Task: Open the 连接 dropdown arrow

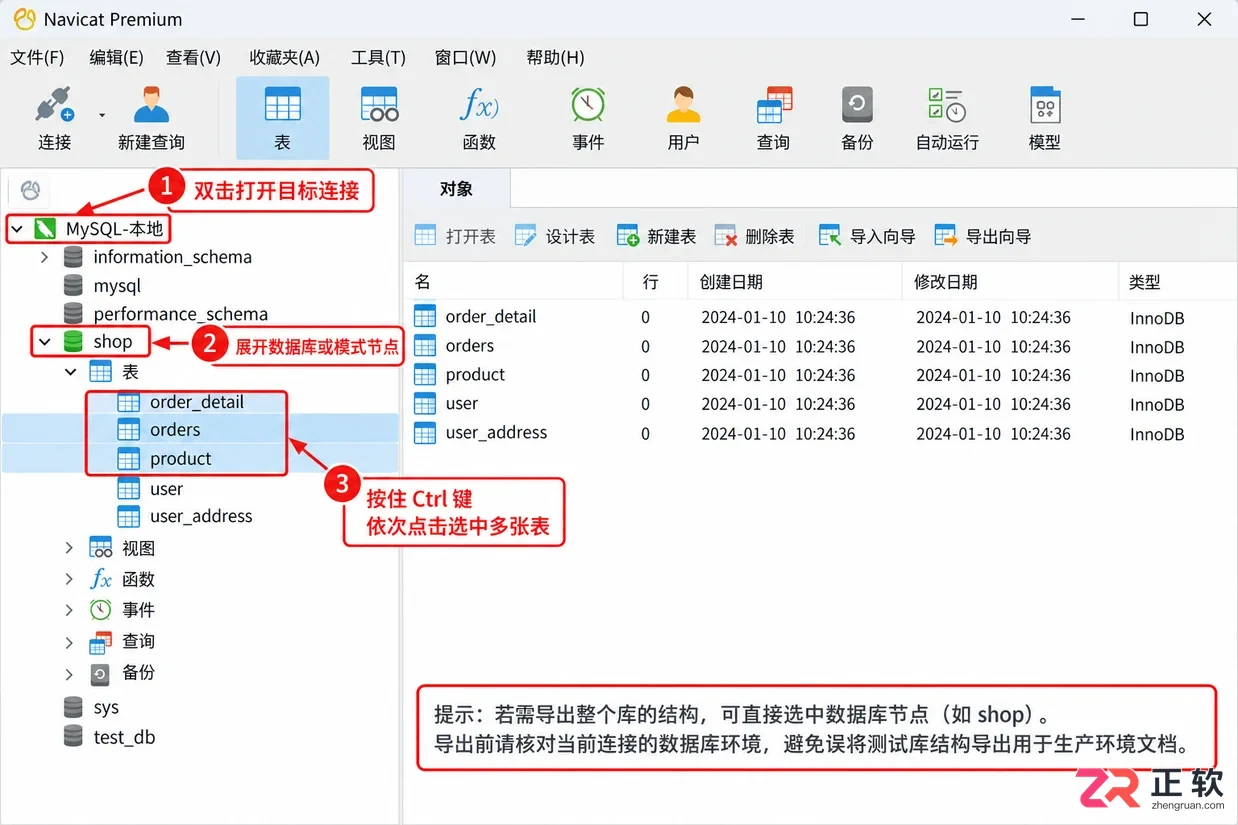Action: click(102, 115)
